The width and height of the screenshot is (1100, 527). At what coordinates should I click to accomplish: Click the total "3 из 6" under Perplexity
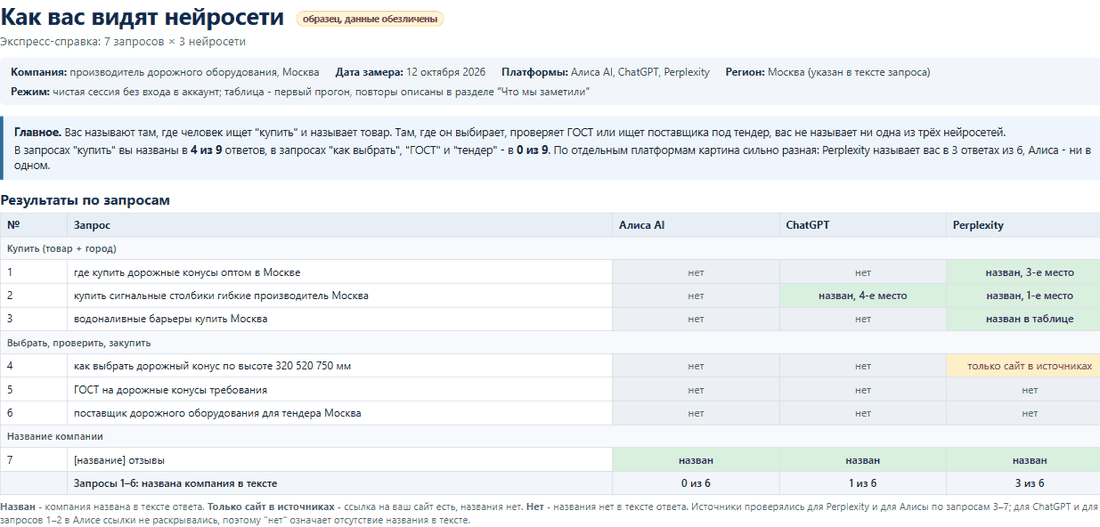[1023, 483]
